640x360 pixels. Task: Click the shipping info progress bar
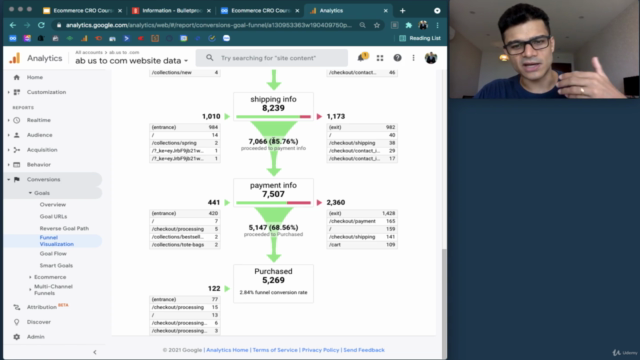coord(273,117)
